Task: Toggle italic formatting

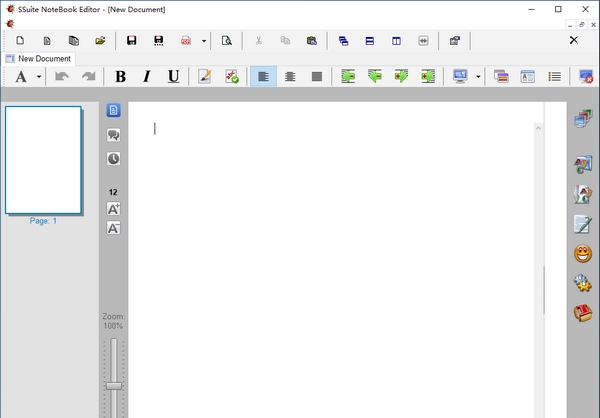Action: (147, 77)
